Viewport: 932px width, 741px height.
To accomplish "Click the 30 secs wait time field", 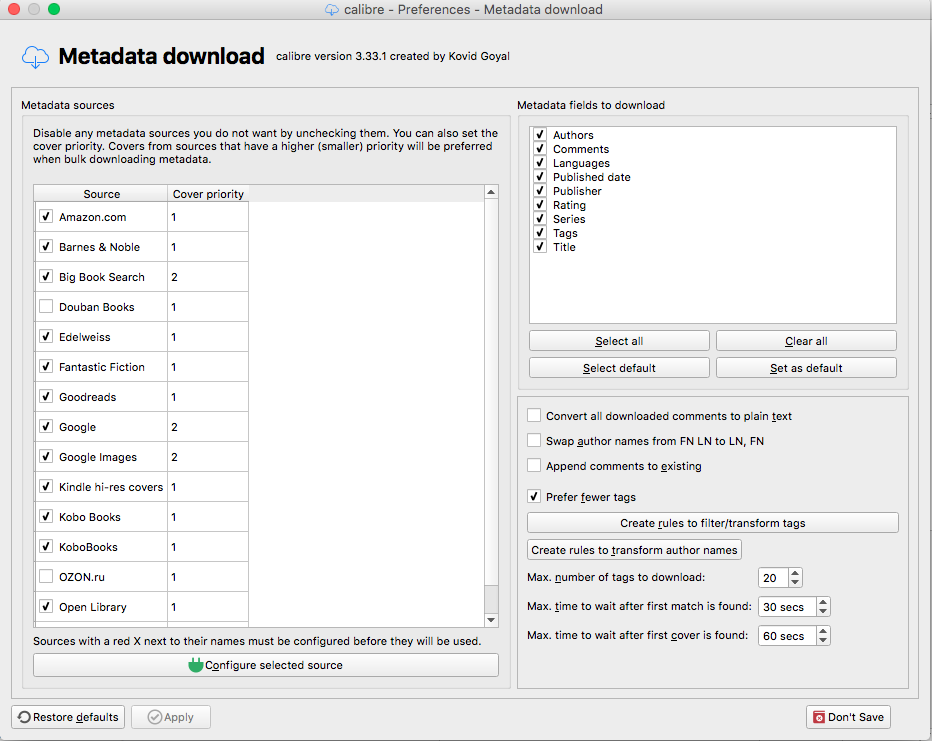I will tap(788, 607).
